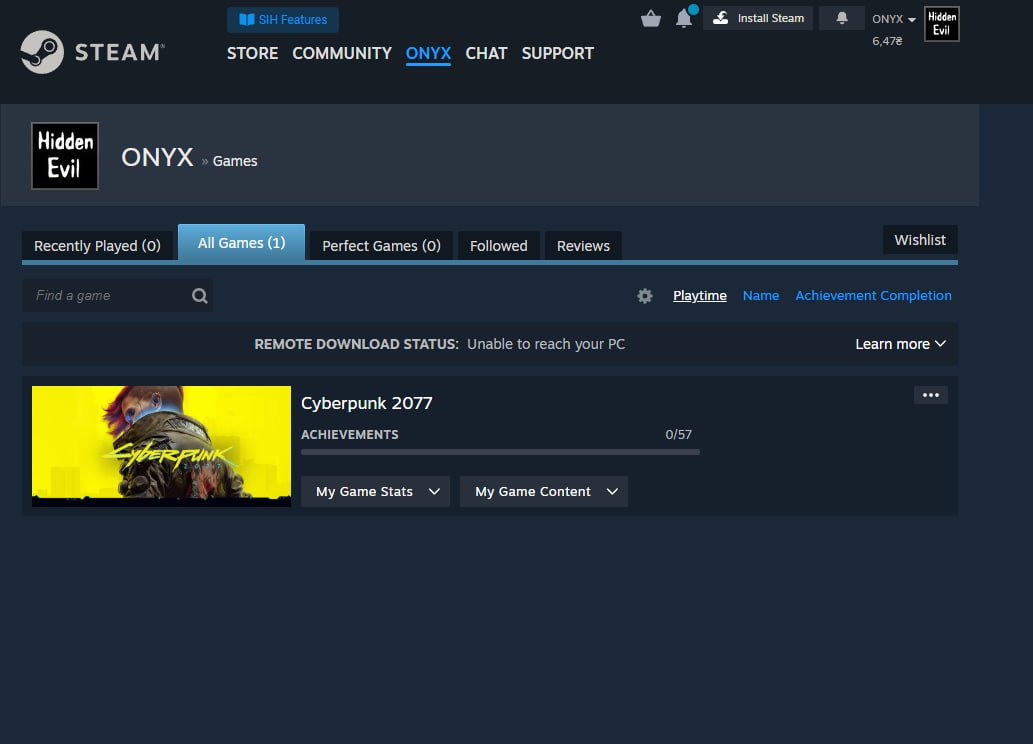The height and width of the screenshot is (744, 1033).
Task: Open the three-dots game options menu
Action: click(x=930, y=395)
